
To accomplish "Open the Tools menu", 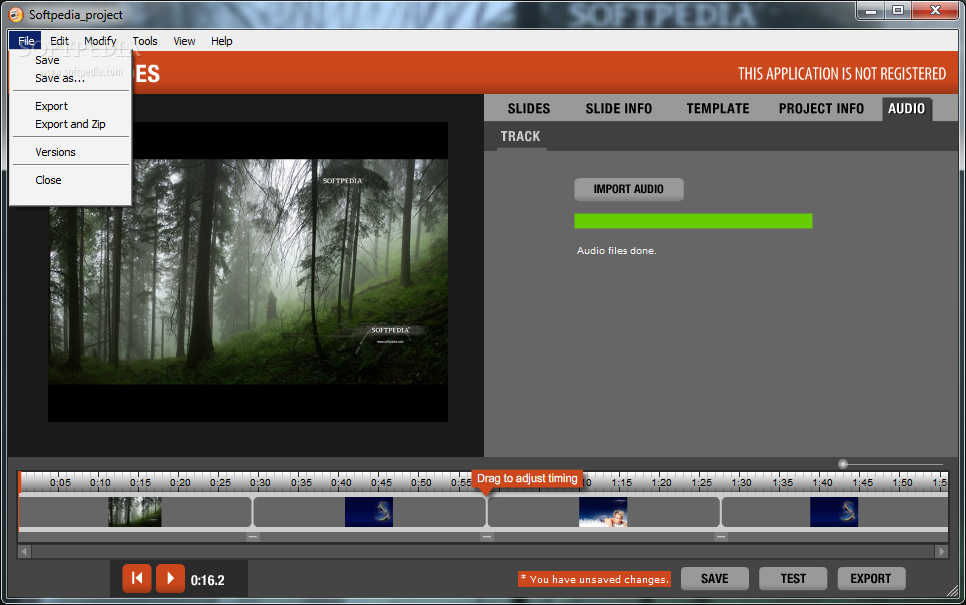I will pyautogui.click(x=145, y=41).
